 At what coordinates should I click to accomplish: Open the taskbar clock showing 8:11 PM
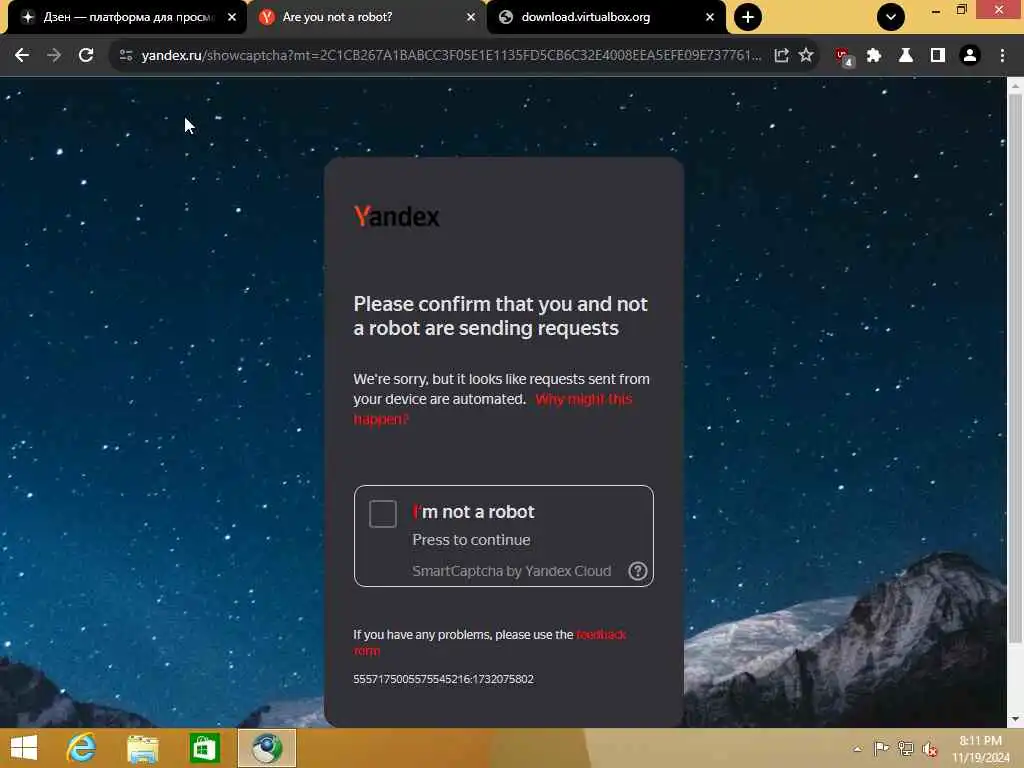coord(980,749)
